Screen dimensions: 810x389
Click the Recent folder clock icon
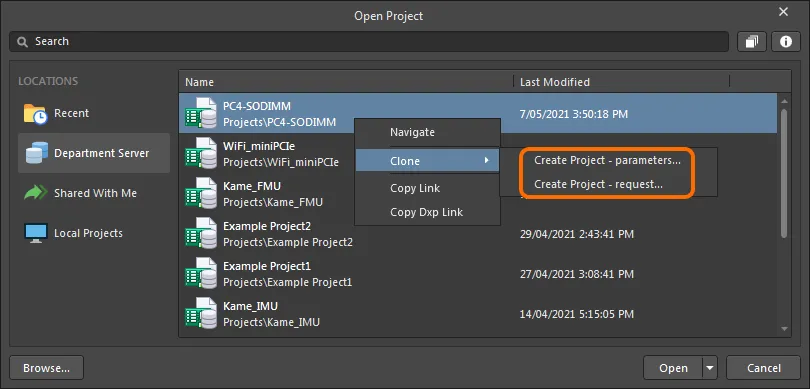pos(35,114)
